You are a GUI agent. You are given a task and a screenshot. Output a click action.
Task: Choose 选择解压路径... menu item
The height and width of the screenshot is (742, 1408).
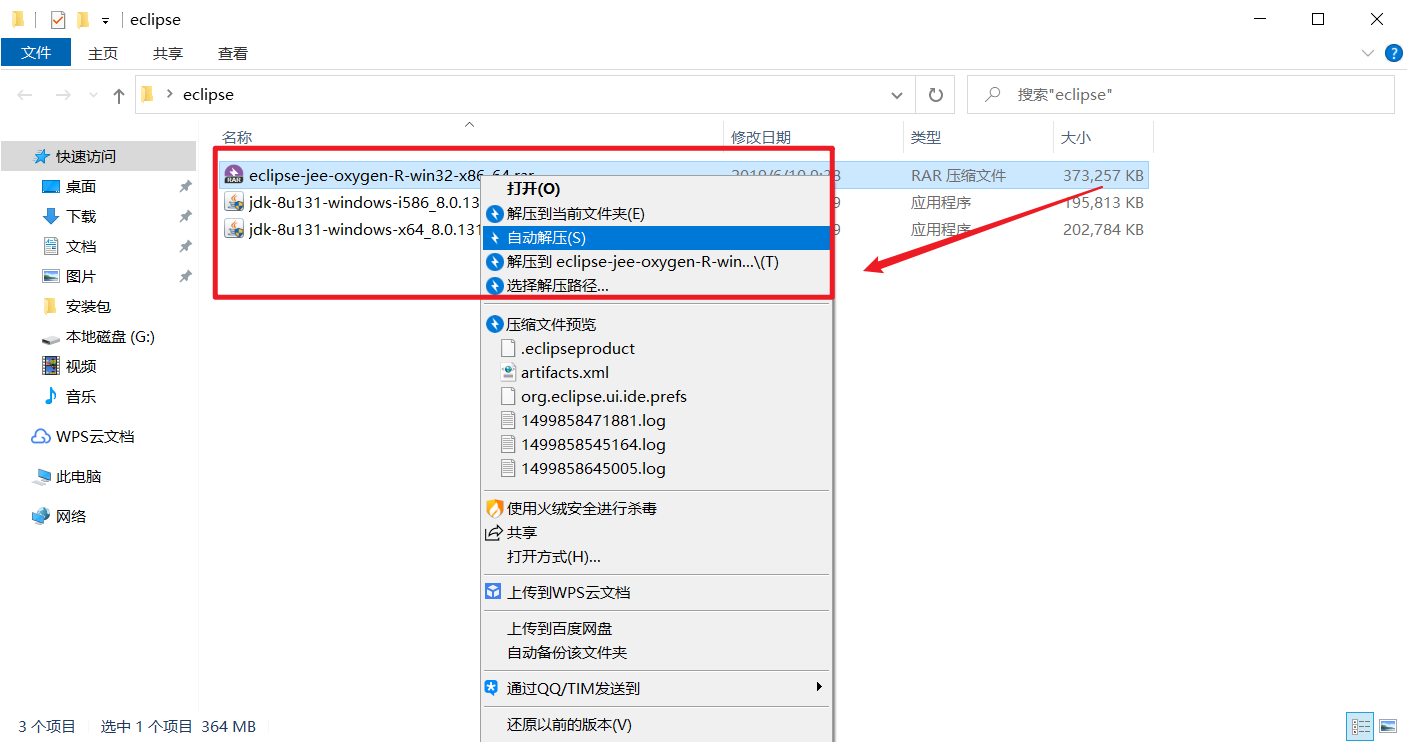[x=656, y=286]
